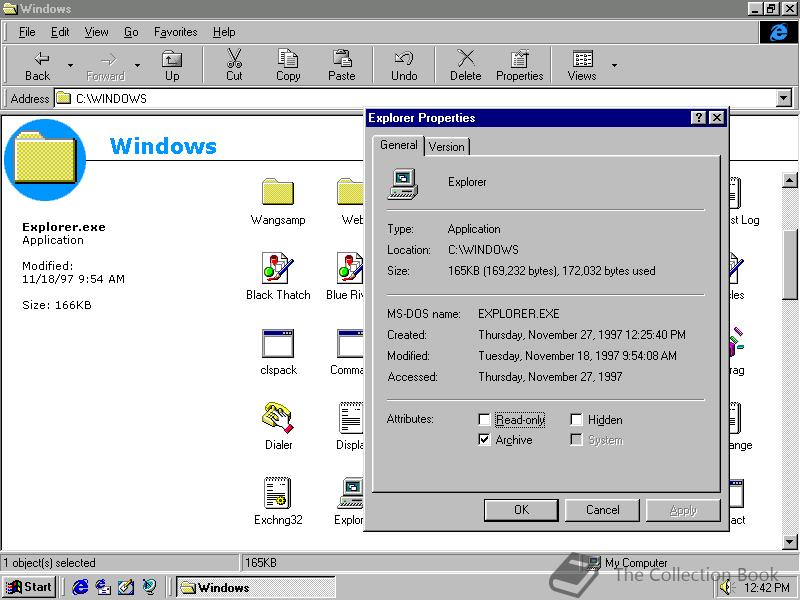Click Show Desktop quick launch icon
This screenshot has width=800, height=600.
[x=126, y=587]
